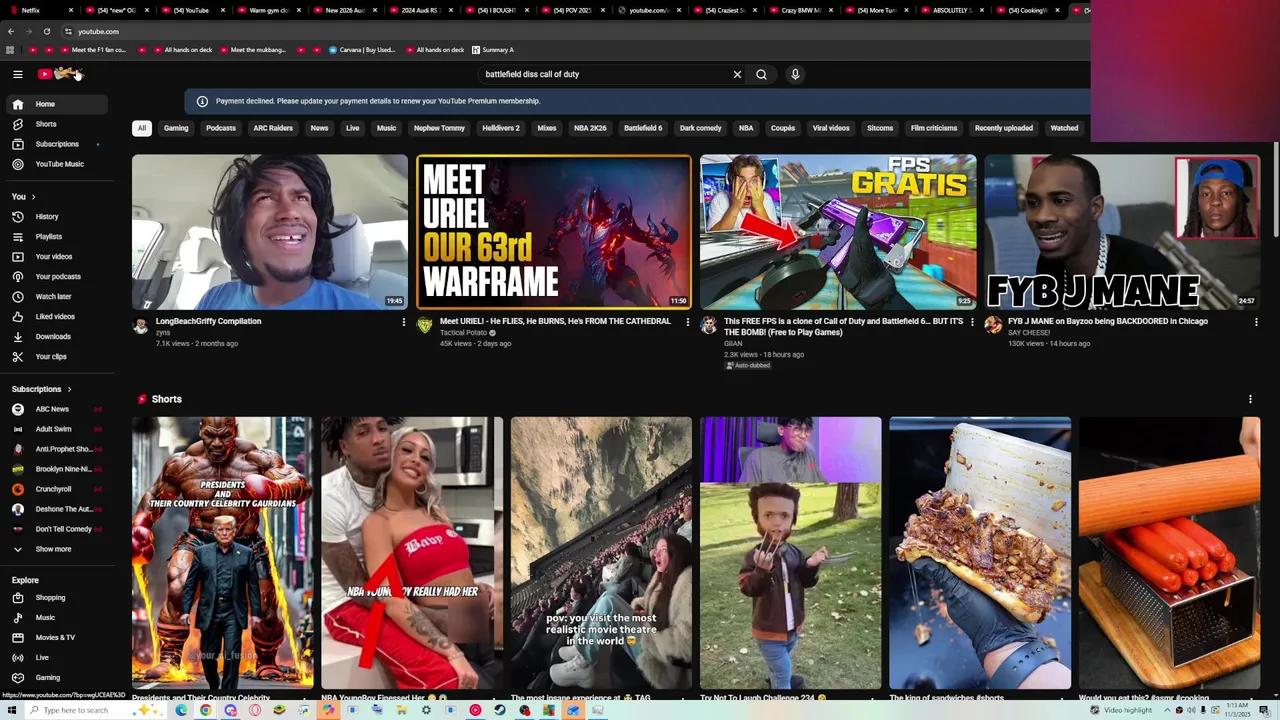Open the Shorts shelf three-dot menu

(1250, 399)
